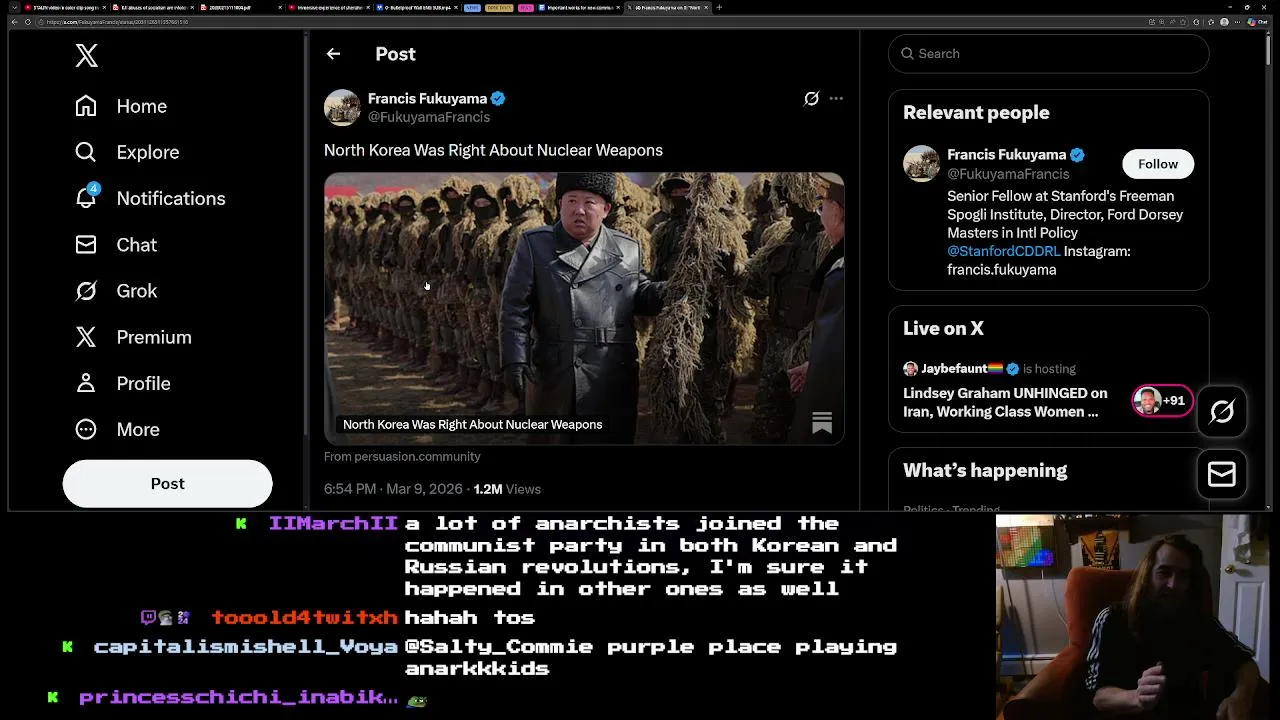Open the post's three-dot options menu
Viewport: 1280px width, 720px height.
click(x=836, y=98)
